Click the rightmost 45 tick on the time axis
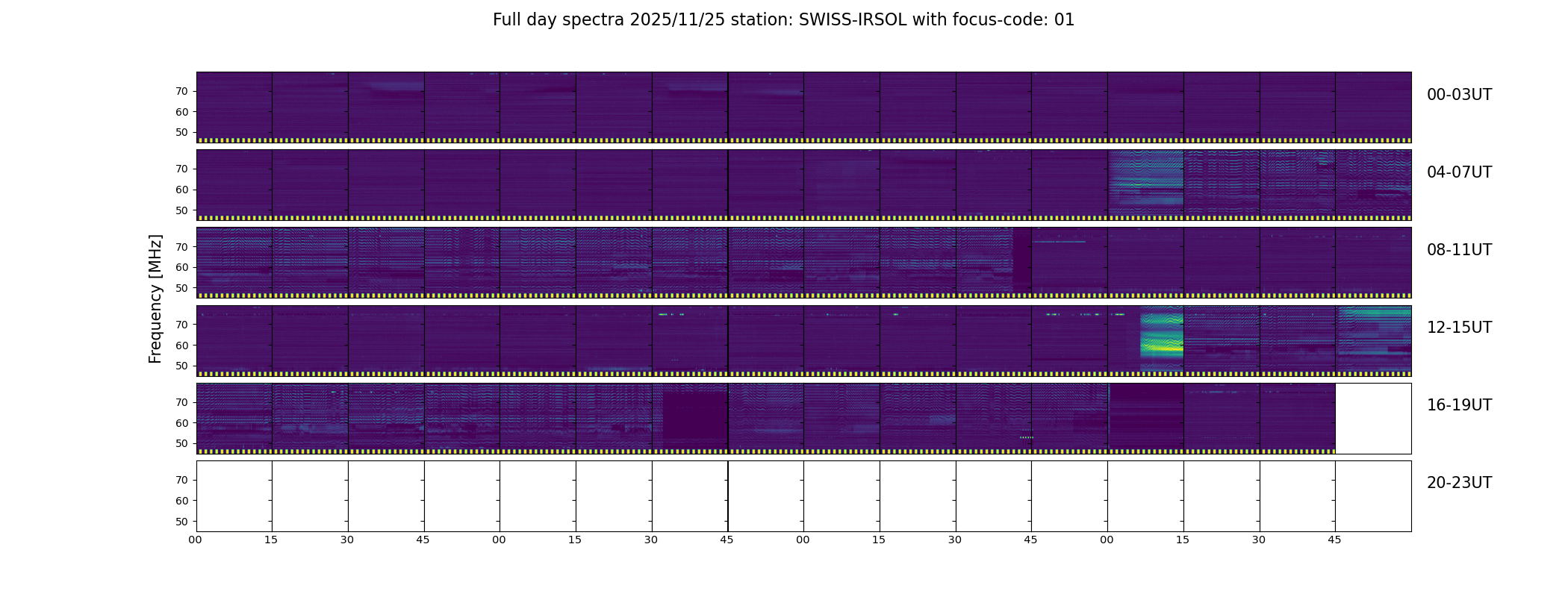The image size is (1568, 597). pos(1334,540)
